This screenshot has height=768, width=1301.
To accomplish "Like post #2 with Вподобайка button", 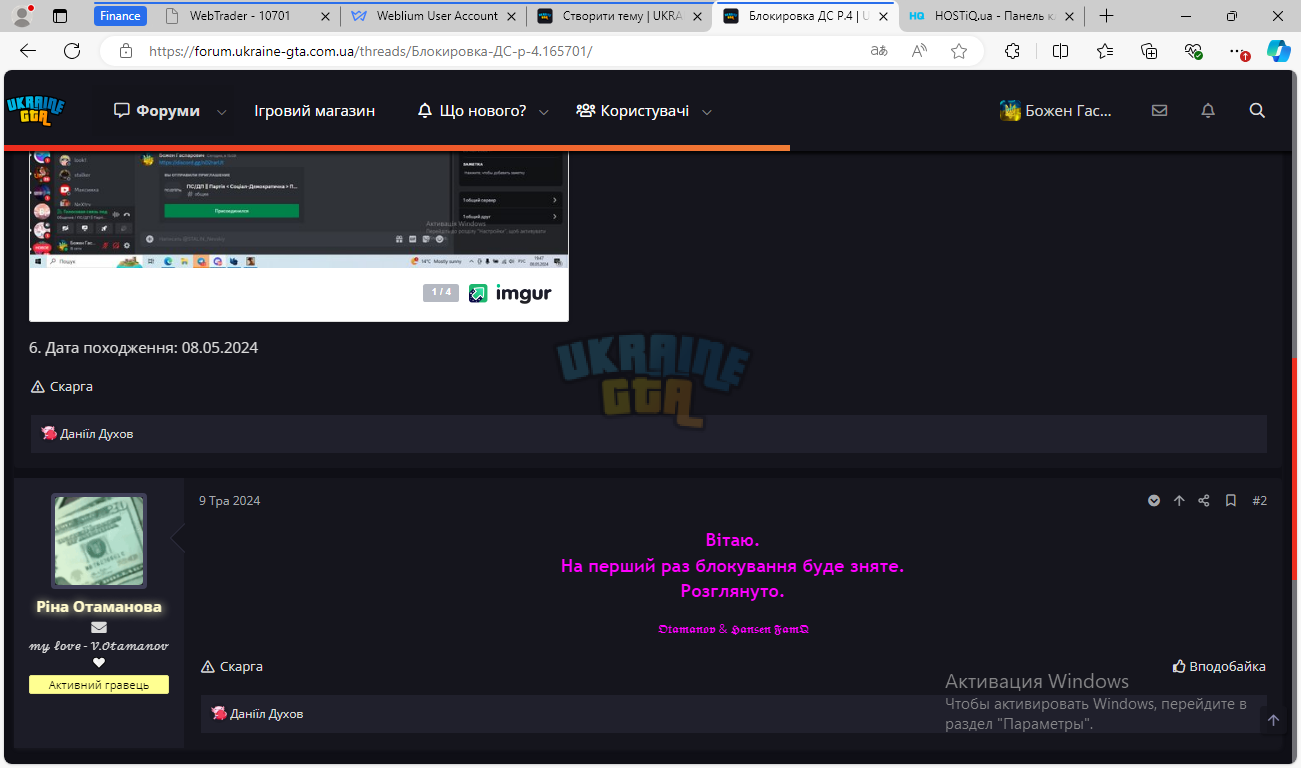I will [x=1219, y=666].
